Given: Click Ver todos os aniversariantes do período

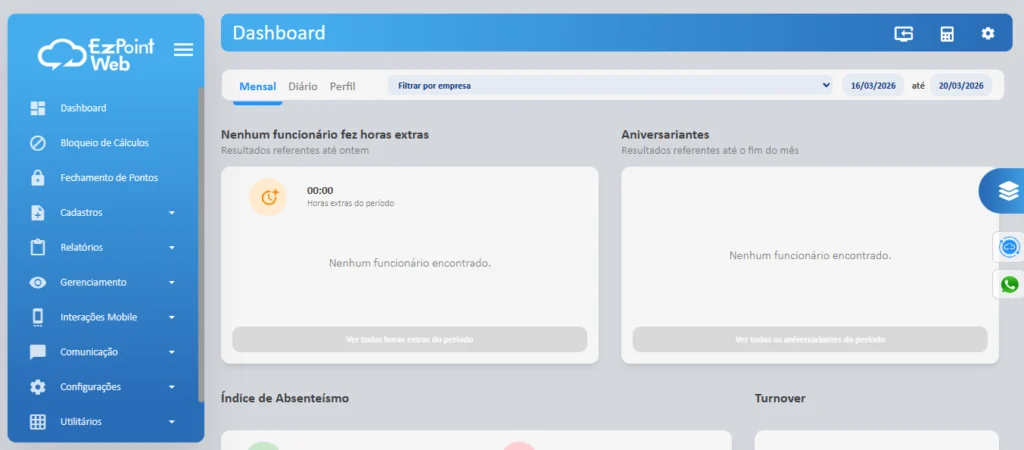Looking at the screenshot, I should 810,340.
